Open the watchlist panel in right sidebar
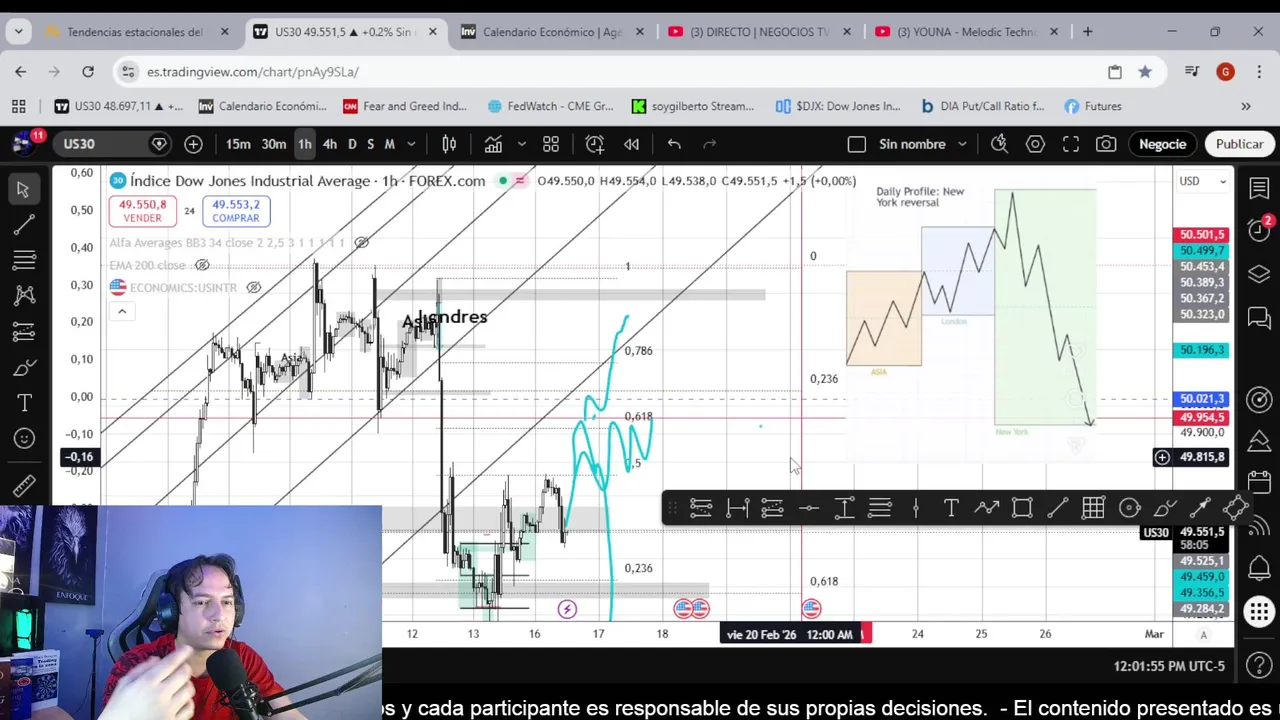 click(1259, 188)
